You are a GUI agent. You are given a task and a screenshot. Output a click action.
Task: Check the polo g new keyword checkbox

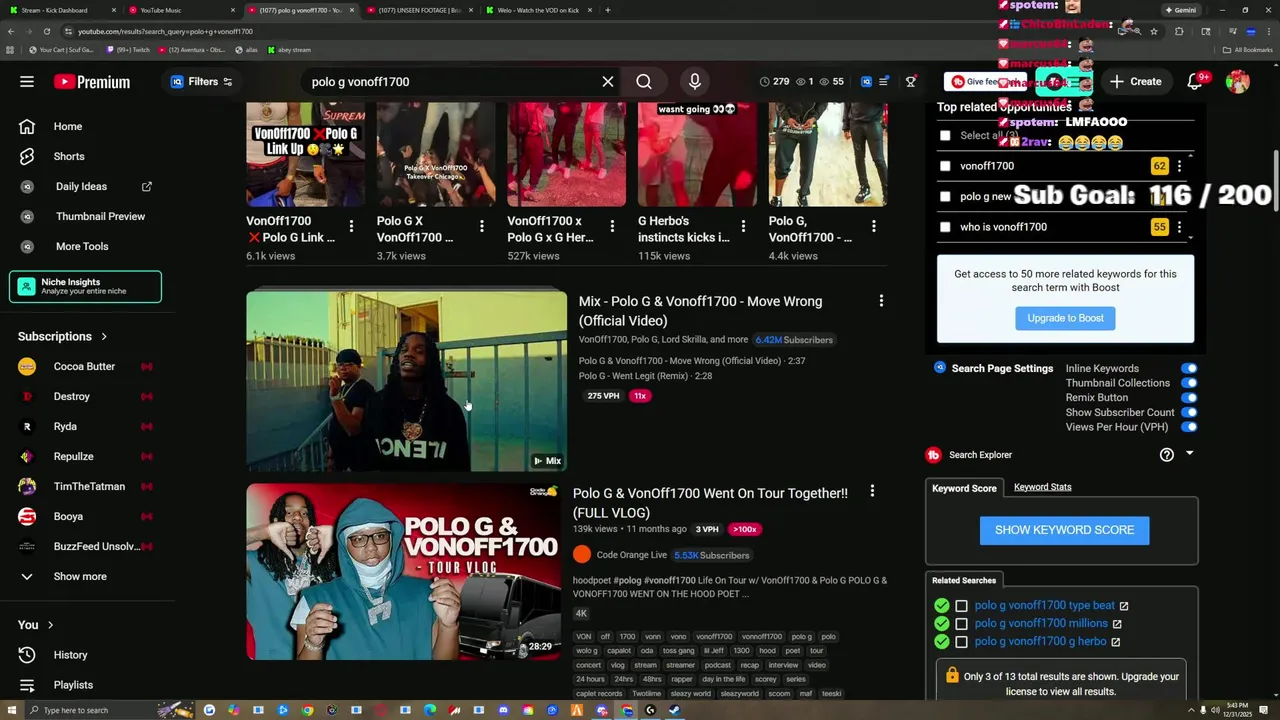[945, 197]
